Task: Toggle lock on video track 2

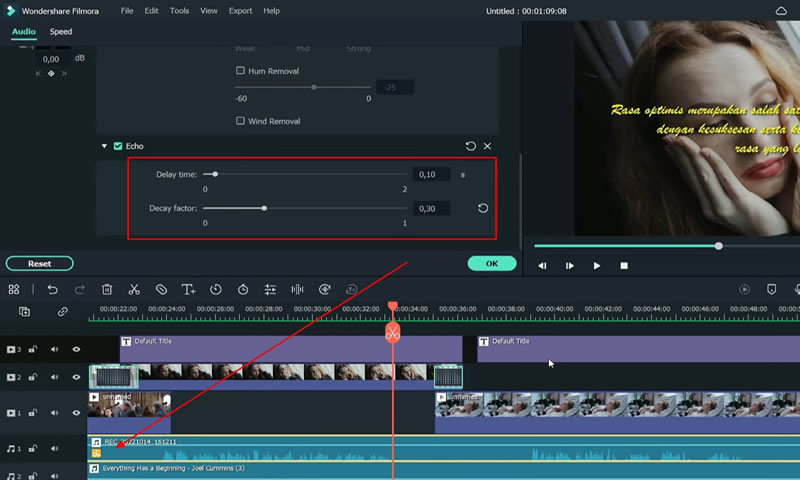Action: pyautogui.click(x=33, y=377)
